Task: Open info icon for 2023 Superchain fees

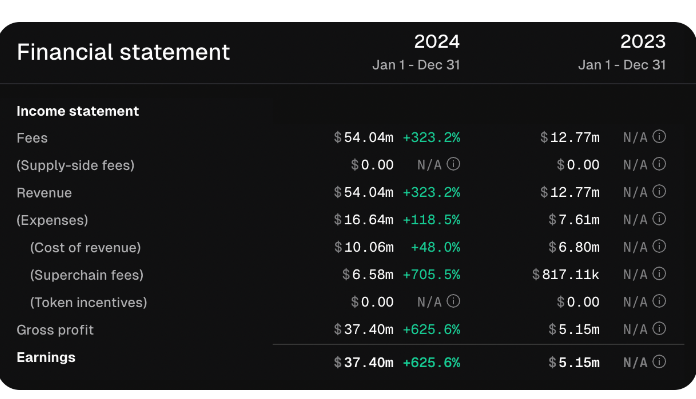Action: pos(659,274)
